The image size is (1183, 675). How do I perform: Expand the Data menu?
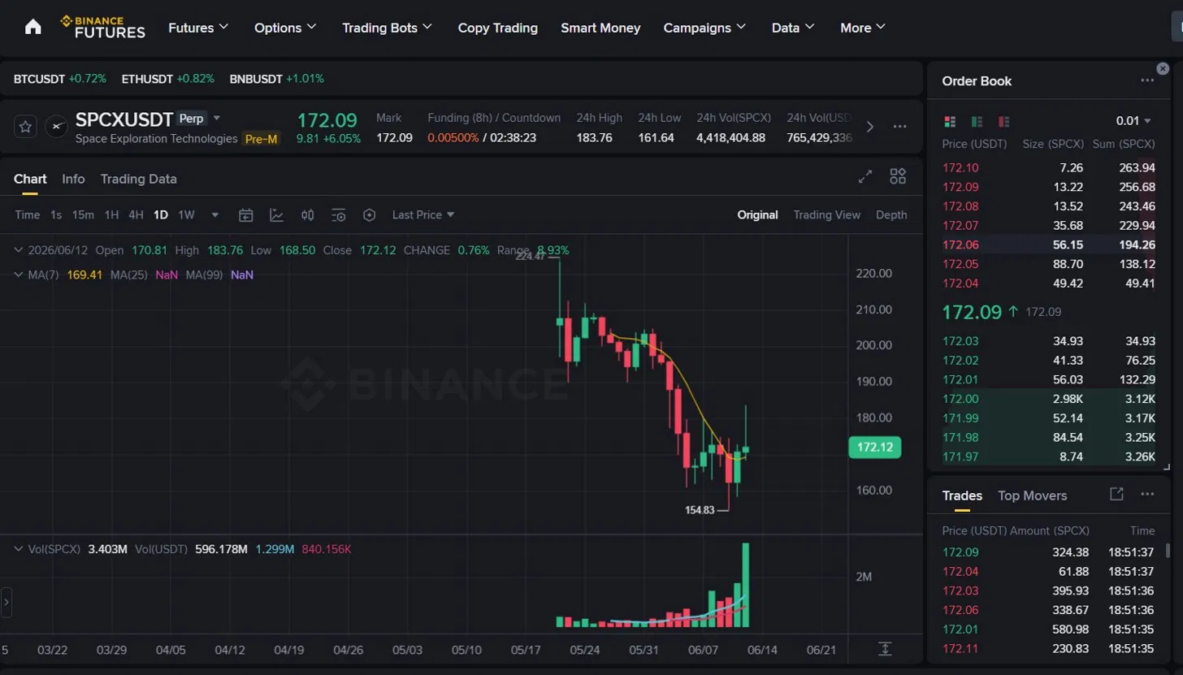click(793, 27)
